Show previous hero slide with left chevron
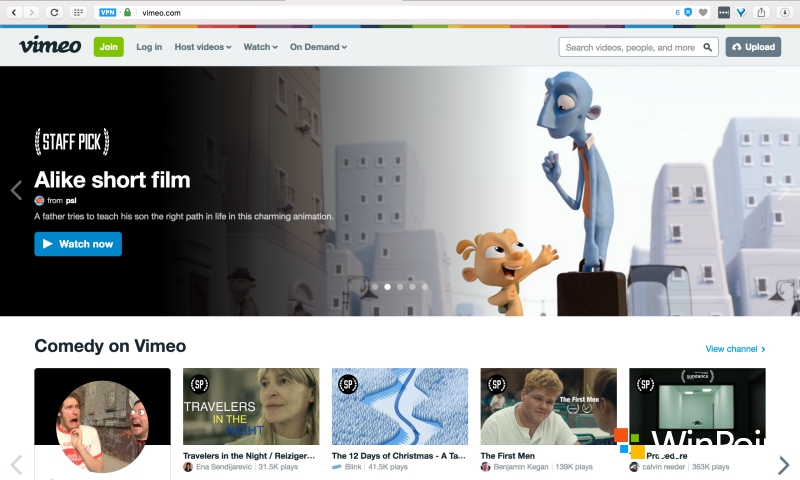The height and width of the screenshot is (480, 800). tap(16, 190)
